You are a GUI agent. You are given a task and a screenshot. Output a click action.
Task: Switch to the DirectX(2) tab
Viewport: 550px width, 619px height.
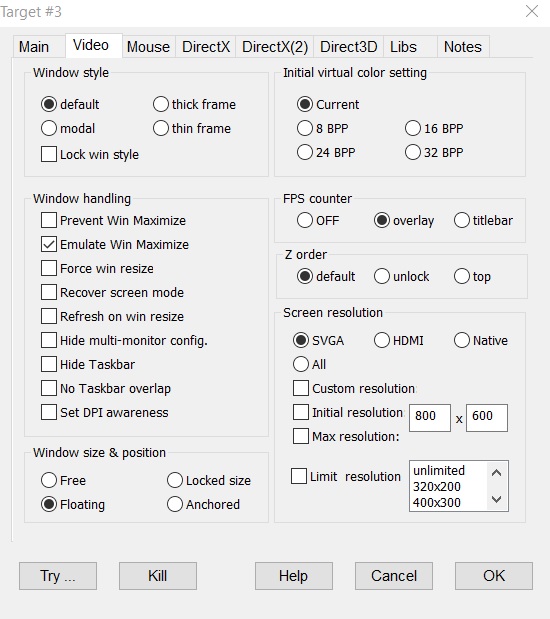275,47
